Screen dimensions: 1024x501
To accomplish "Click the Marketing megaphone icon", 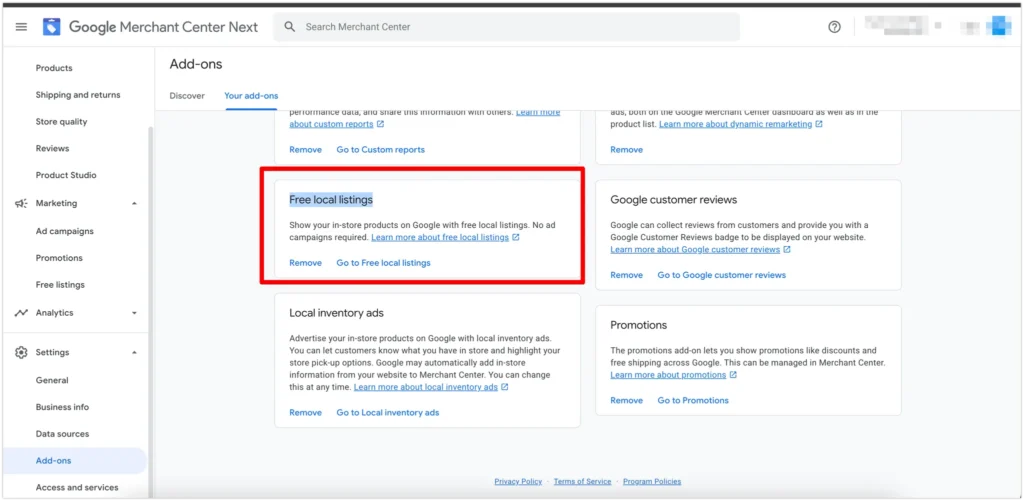I will (21, 203).
